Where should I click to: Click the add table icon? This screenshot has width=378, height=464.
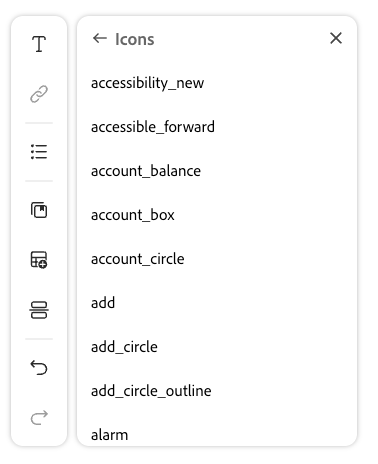point(39,260)
